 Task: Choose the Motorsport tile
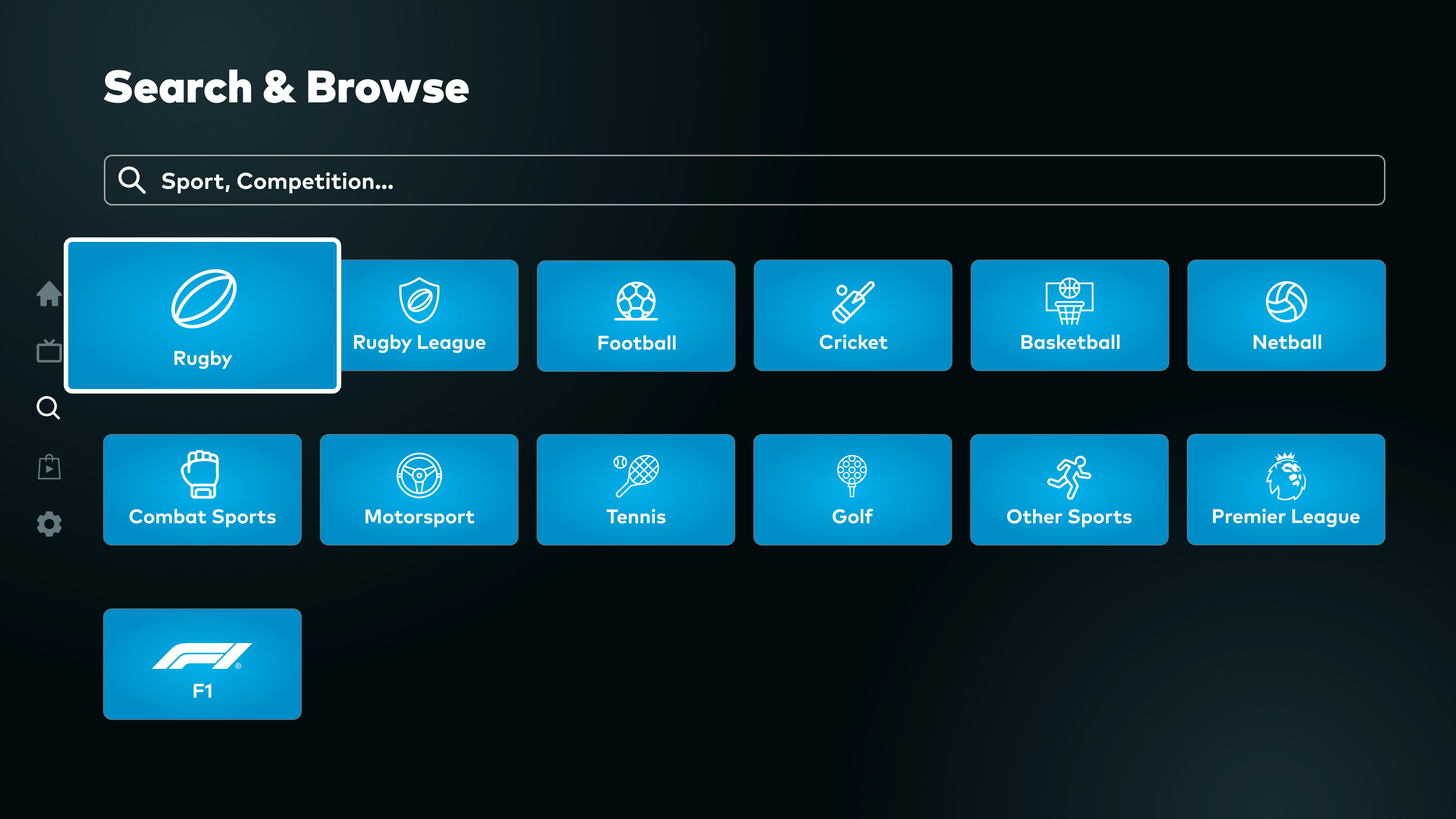pos(419,490)
